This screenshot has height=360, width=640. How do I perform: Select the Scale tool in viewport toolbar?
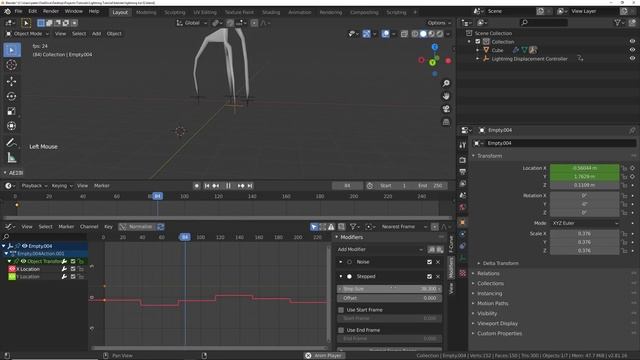click(11, 111)
